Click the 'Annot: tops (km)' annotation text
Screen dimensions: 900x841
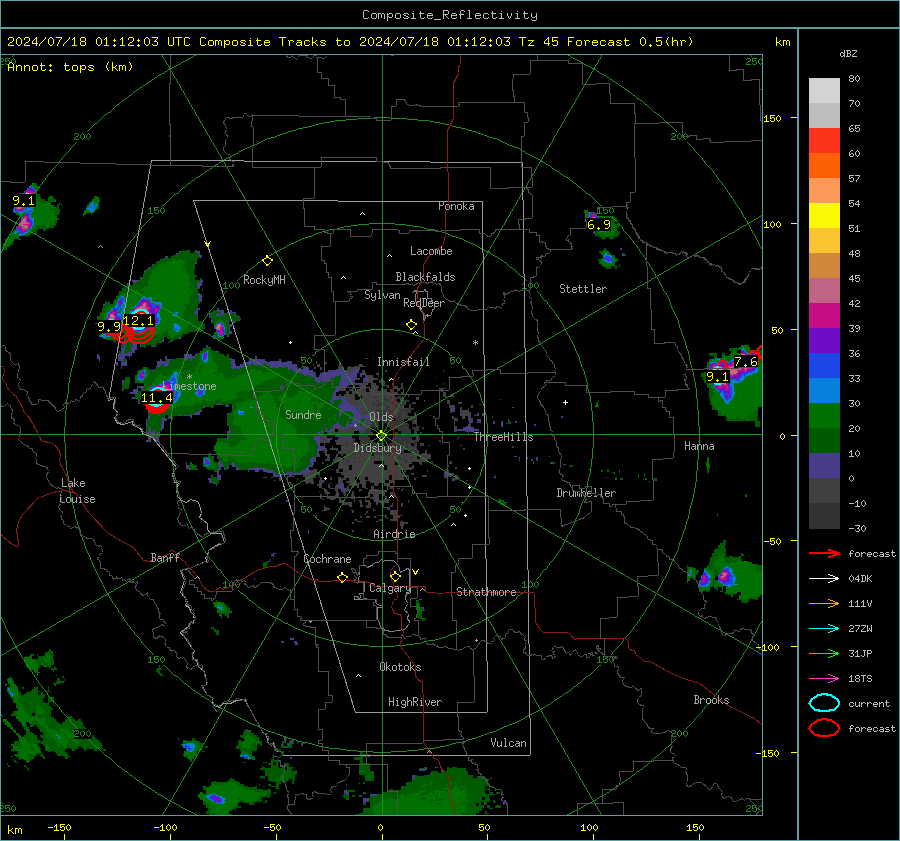(x=70, y=67)
